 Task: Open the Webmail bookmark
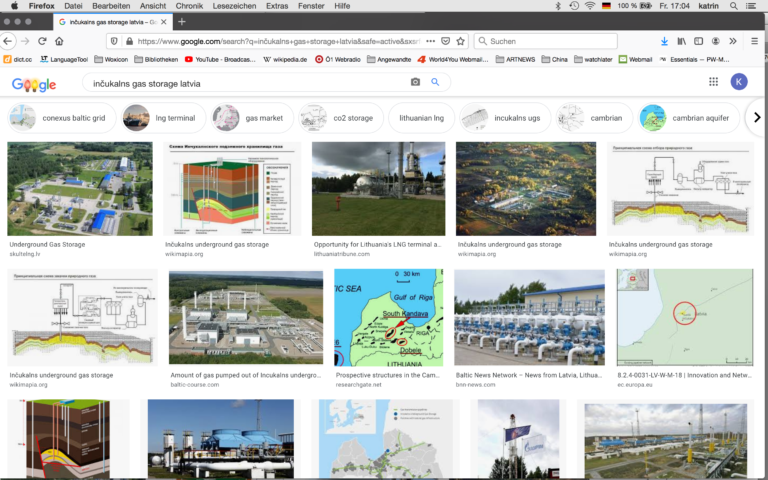[635, 59]
